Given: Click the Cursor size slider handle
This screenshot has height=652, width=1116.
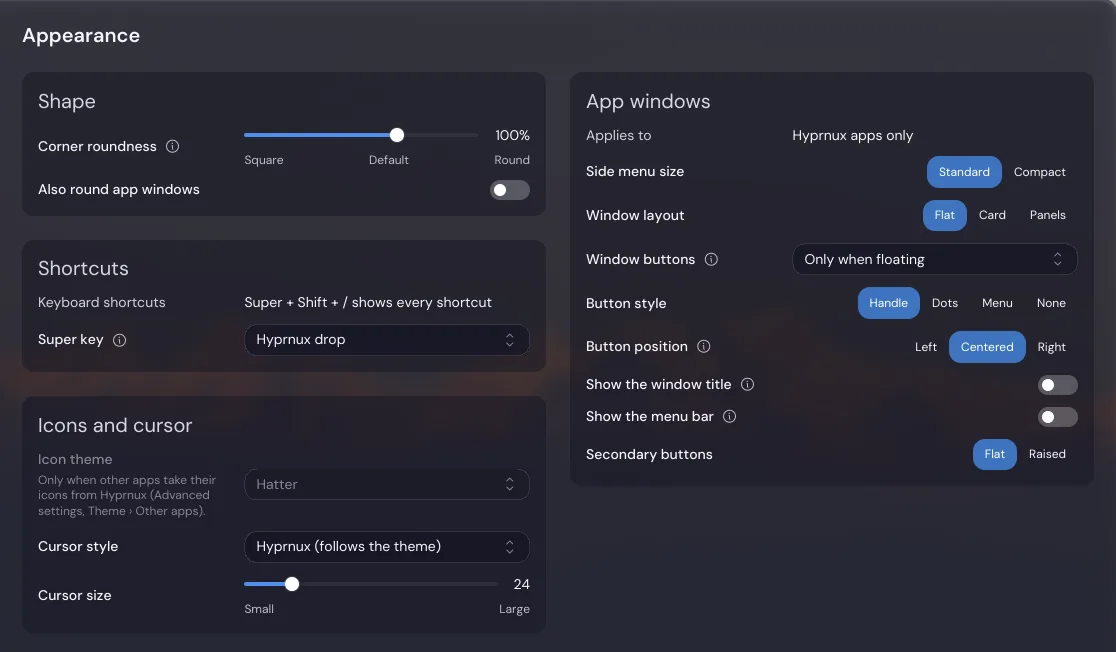Looking at the screenshot, I should click(292, 584).
